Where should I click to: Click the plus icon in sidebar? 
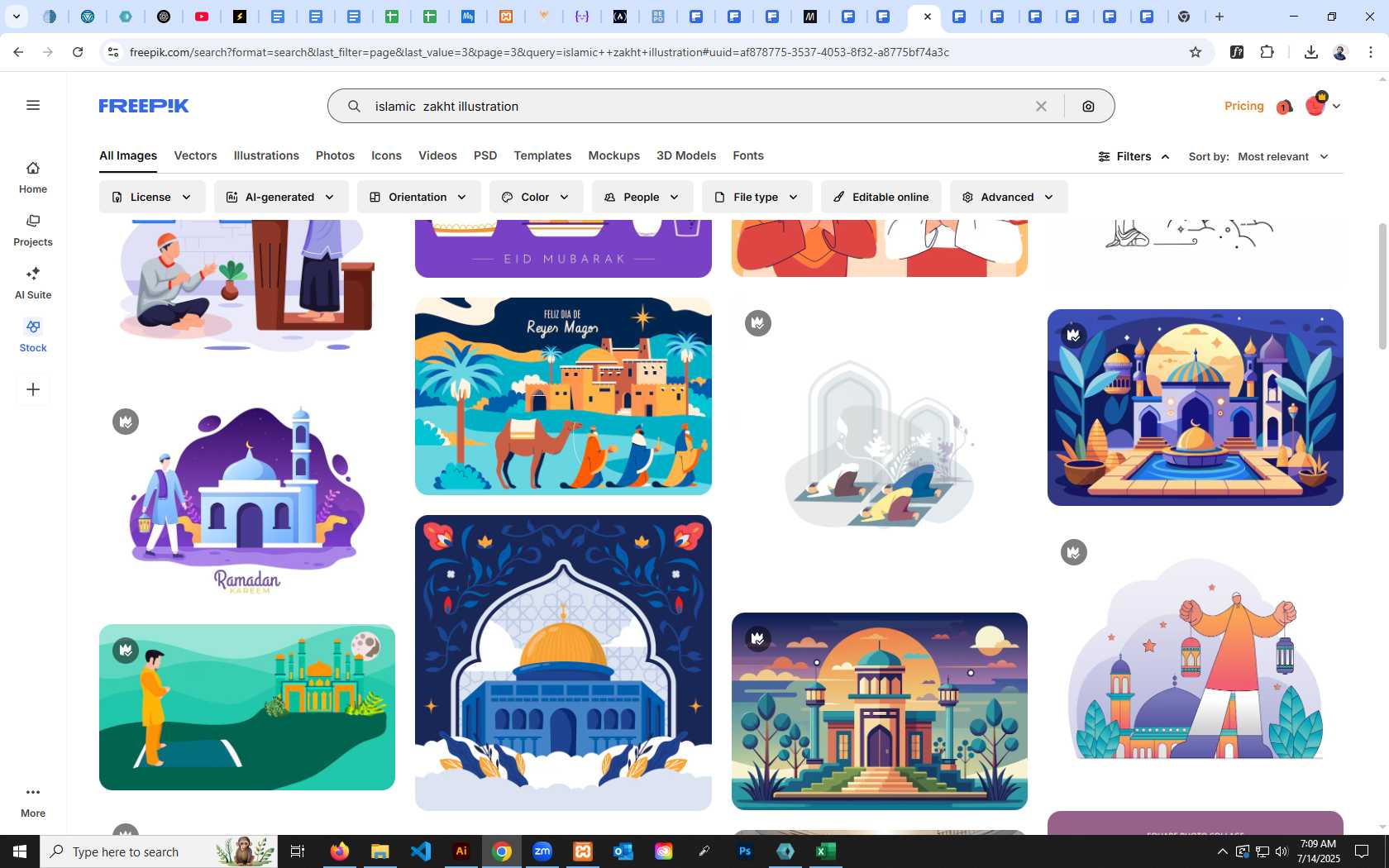[33, 389]
